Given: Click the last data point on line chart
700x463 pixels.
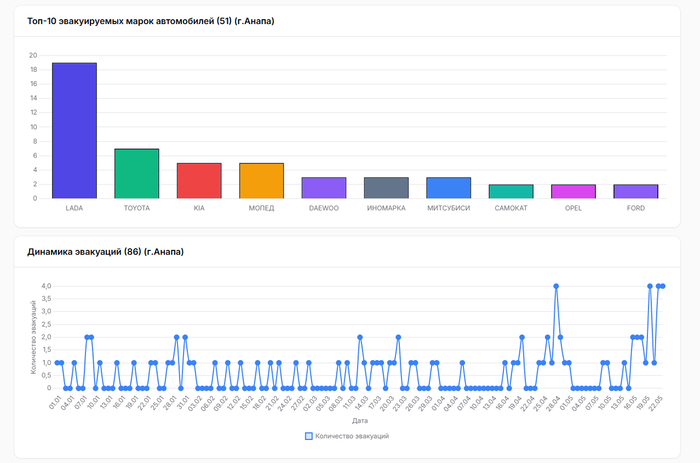Looking at the screenshot, I should [x=663, y=286].
